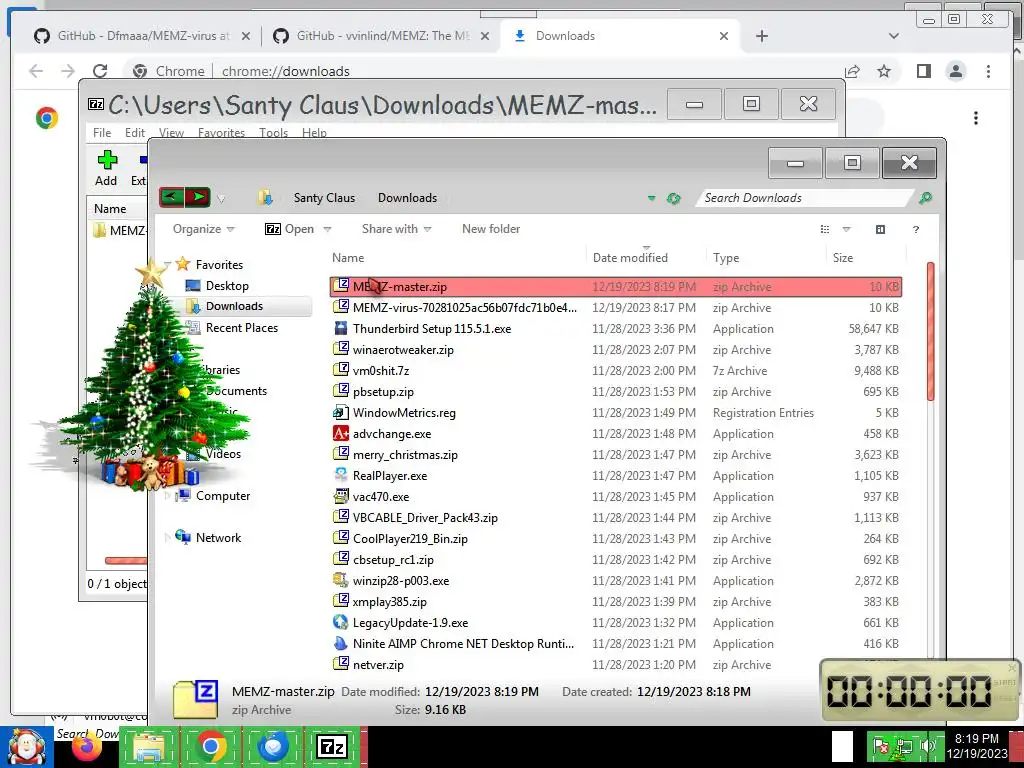Open the Edit menu in 7-Zip
This screenshot has width=1024, height=768.
click(x=135, y=133)
